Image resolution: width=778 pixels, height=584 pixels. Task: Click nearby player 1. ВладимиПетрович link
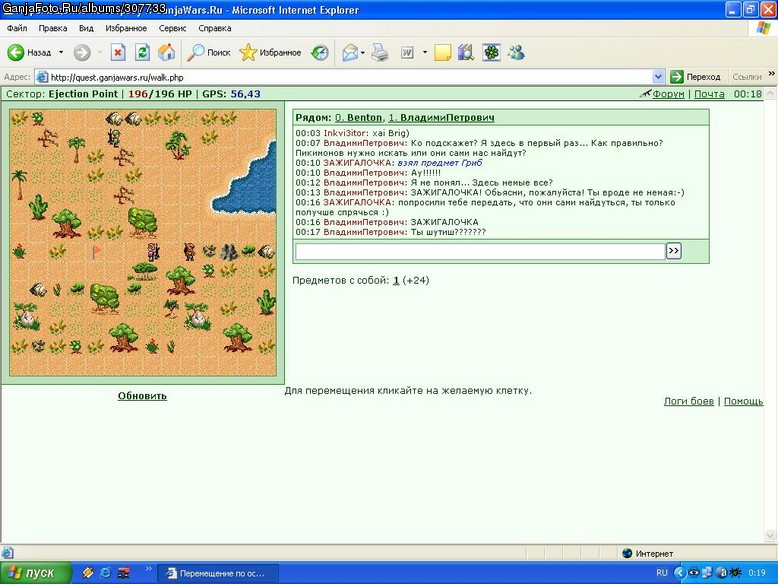coord(441,118)
